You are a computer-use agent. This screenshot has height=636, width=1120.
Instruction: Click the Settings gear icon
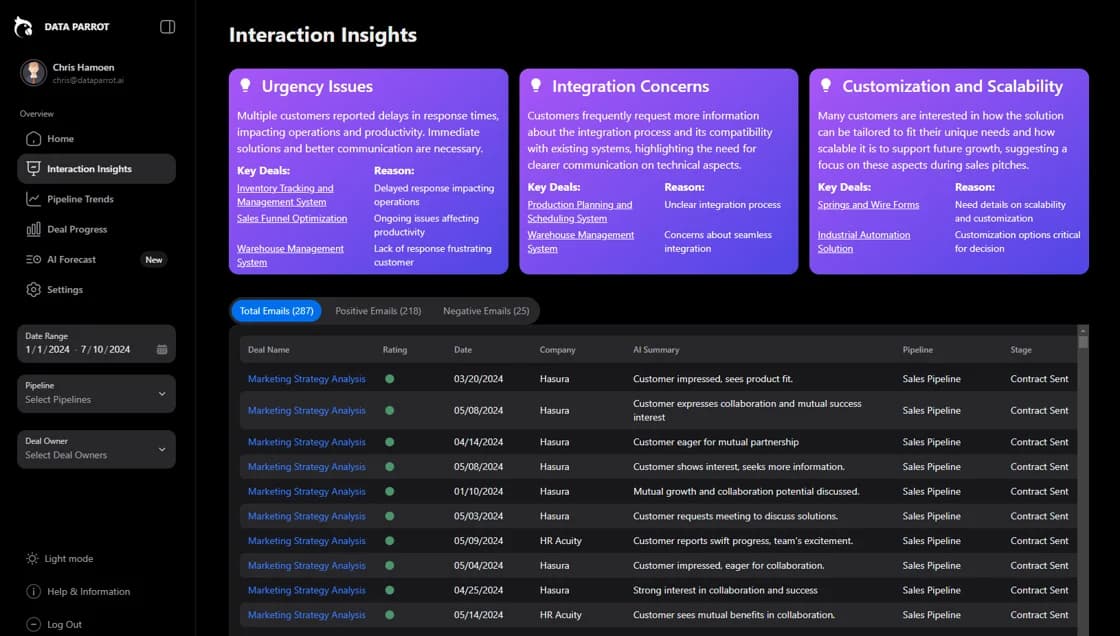click(35, 290)
